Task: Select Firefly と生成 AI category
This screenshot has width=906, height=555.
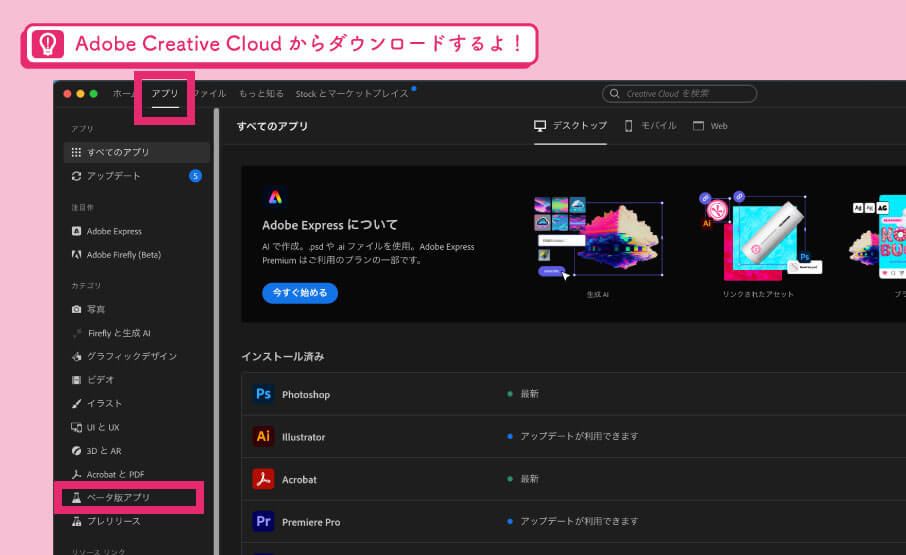Action: [119, 333]
